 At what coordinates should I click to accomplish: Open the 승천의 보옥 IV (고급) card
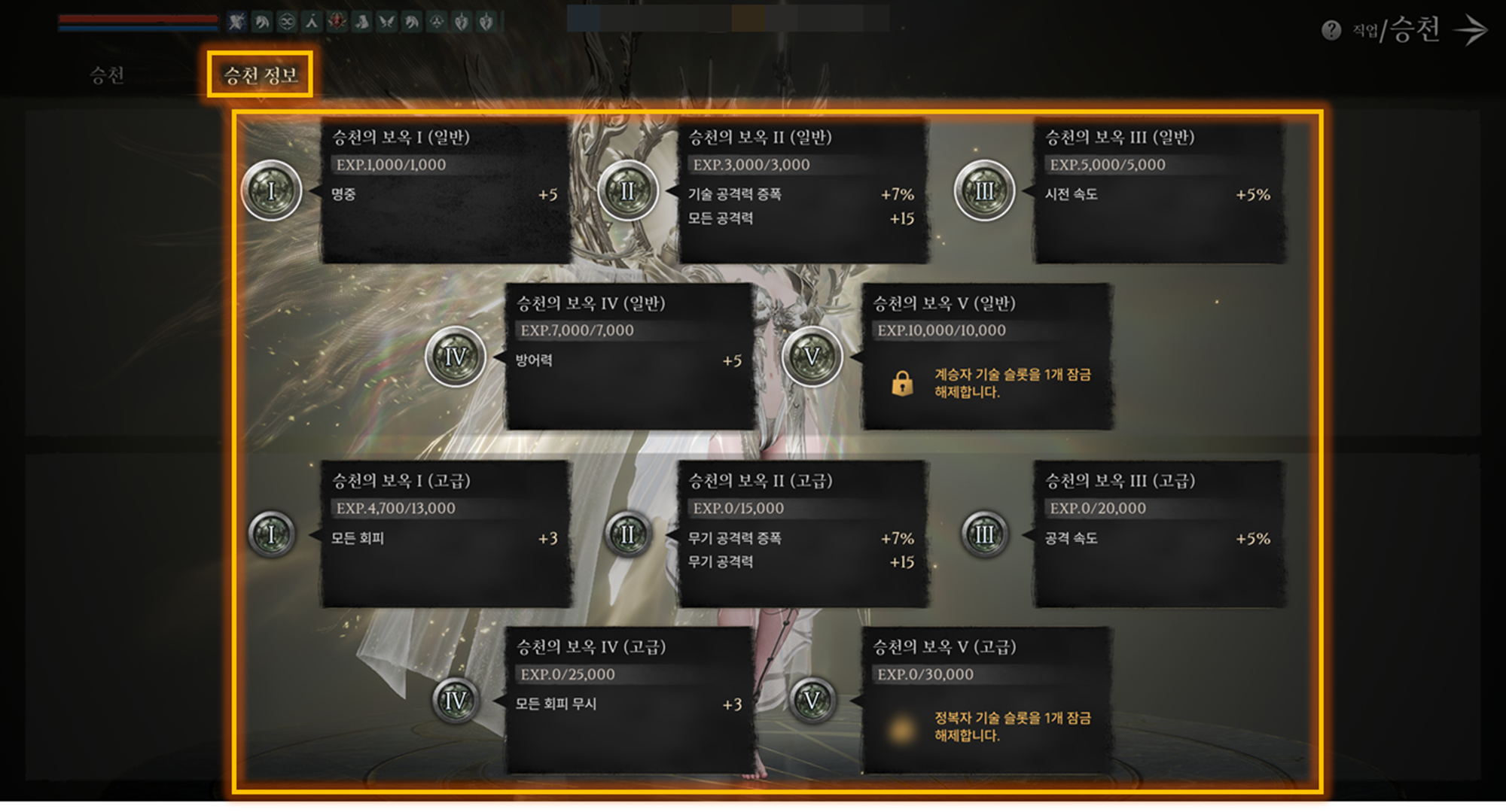pyautogui.click(x=630, y=701)
